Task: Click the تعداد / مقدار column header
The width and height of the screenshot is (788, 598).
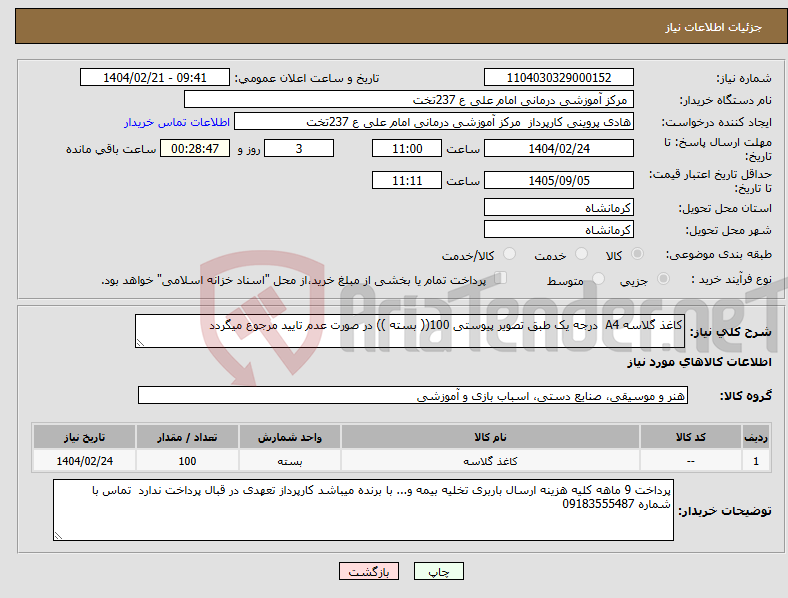Action: [x=187, y=437]
